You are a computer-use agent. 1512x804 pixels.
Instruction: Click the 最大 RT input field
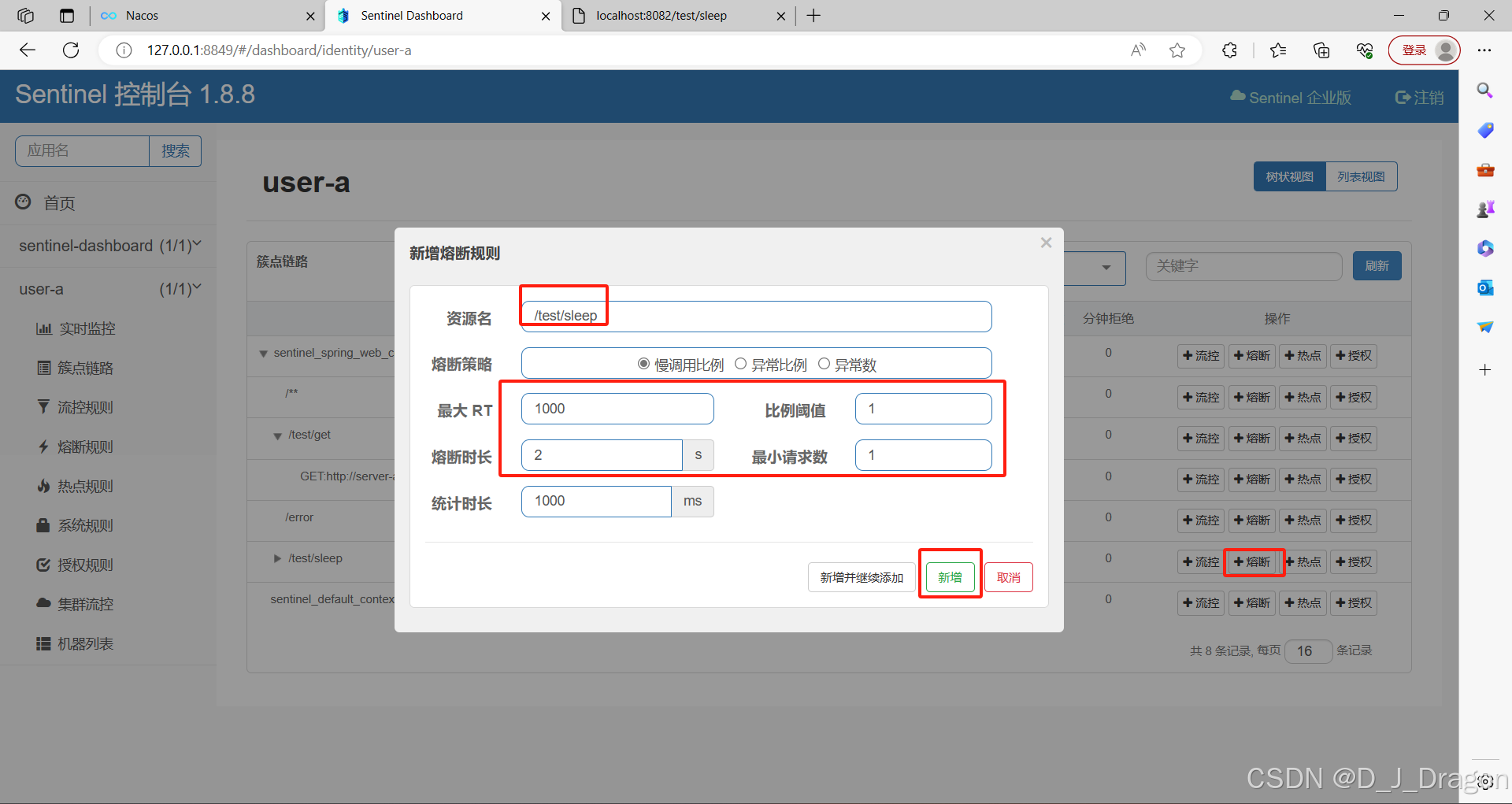pyautogui.click(x=617, y=409)
